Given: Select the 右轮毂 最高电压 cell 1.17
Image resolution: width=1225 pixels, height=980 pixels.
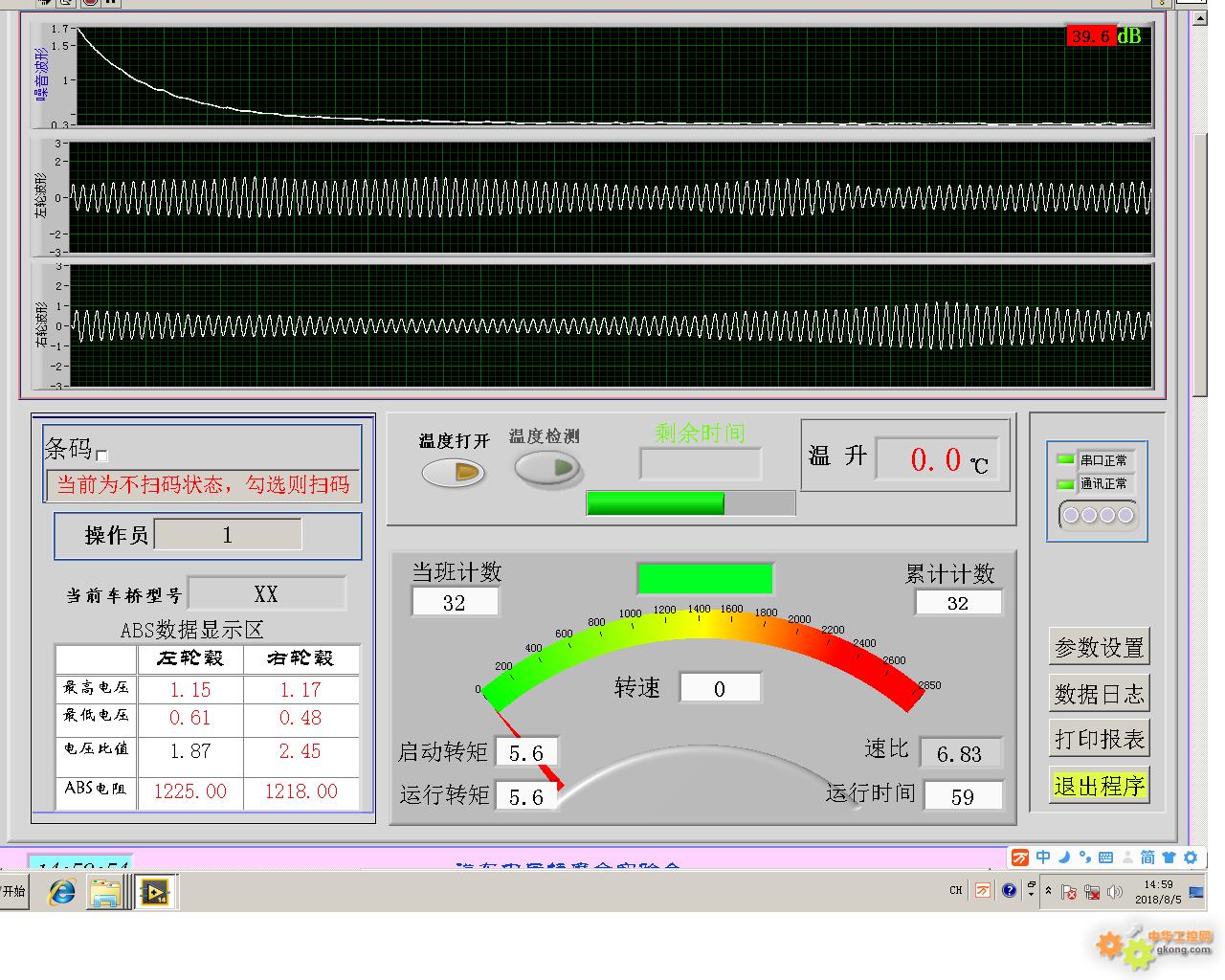Looking at the screenshot, I should [x=301, y=689].
